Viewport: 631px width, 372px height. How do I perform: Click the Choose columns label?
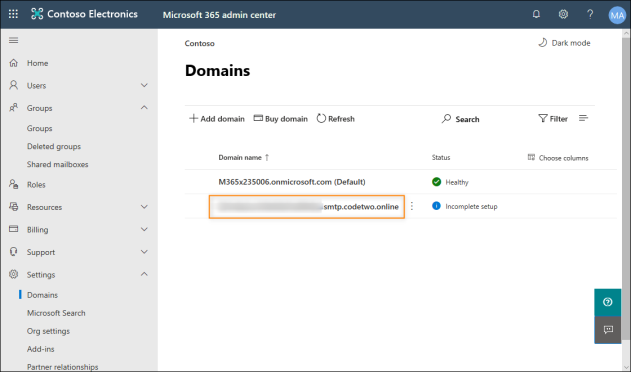point(563,158)
